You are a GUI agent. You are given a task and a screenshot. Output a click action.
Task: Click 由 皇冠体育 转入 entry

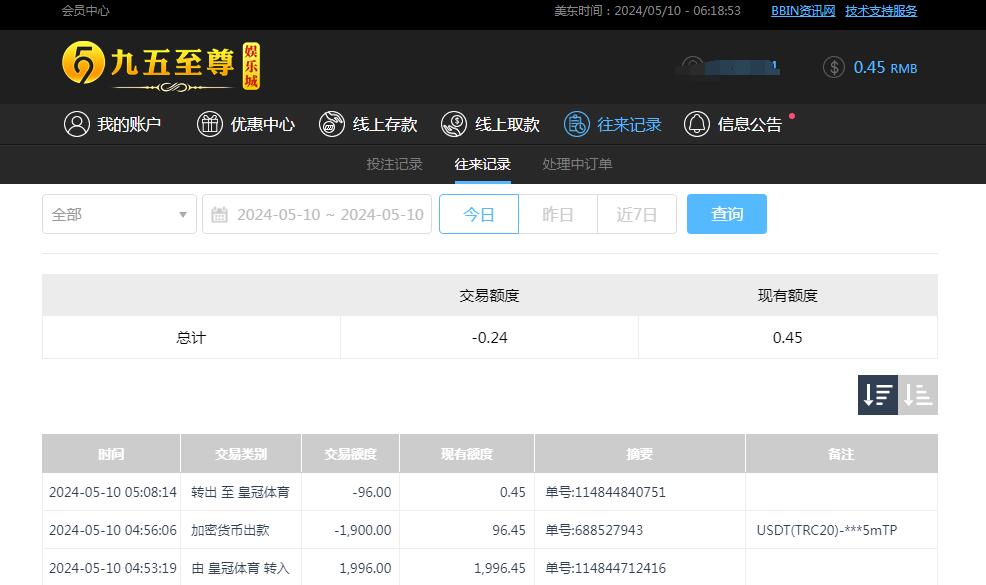240,568
